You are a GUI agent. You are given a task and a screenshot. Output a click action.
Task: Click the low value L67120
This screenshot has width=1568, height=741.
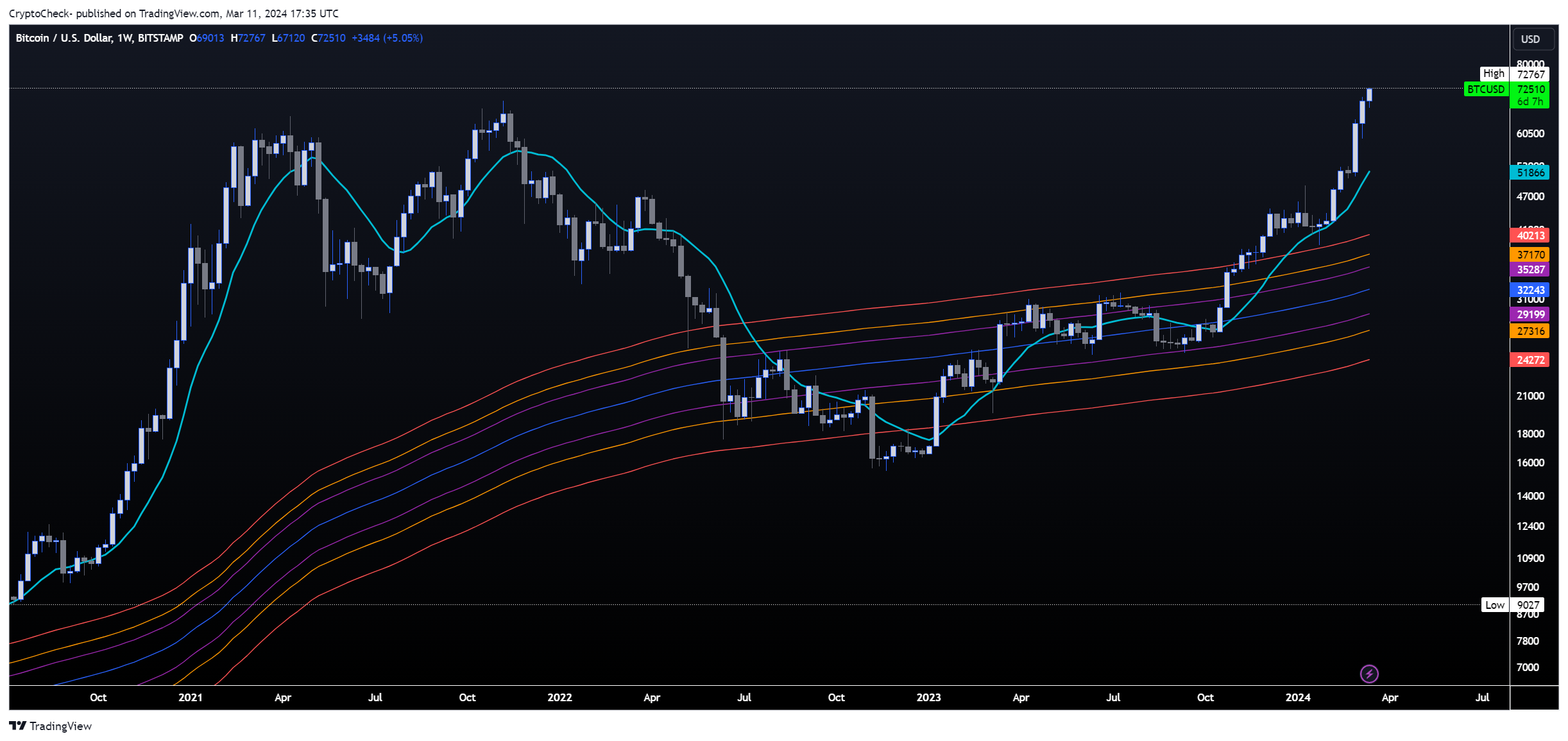coord(288,38)
